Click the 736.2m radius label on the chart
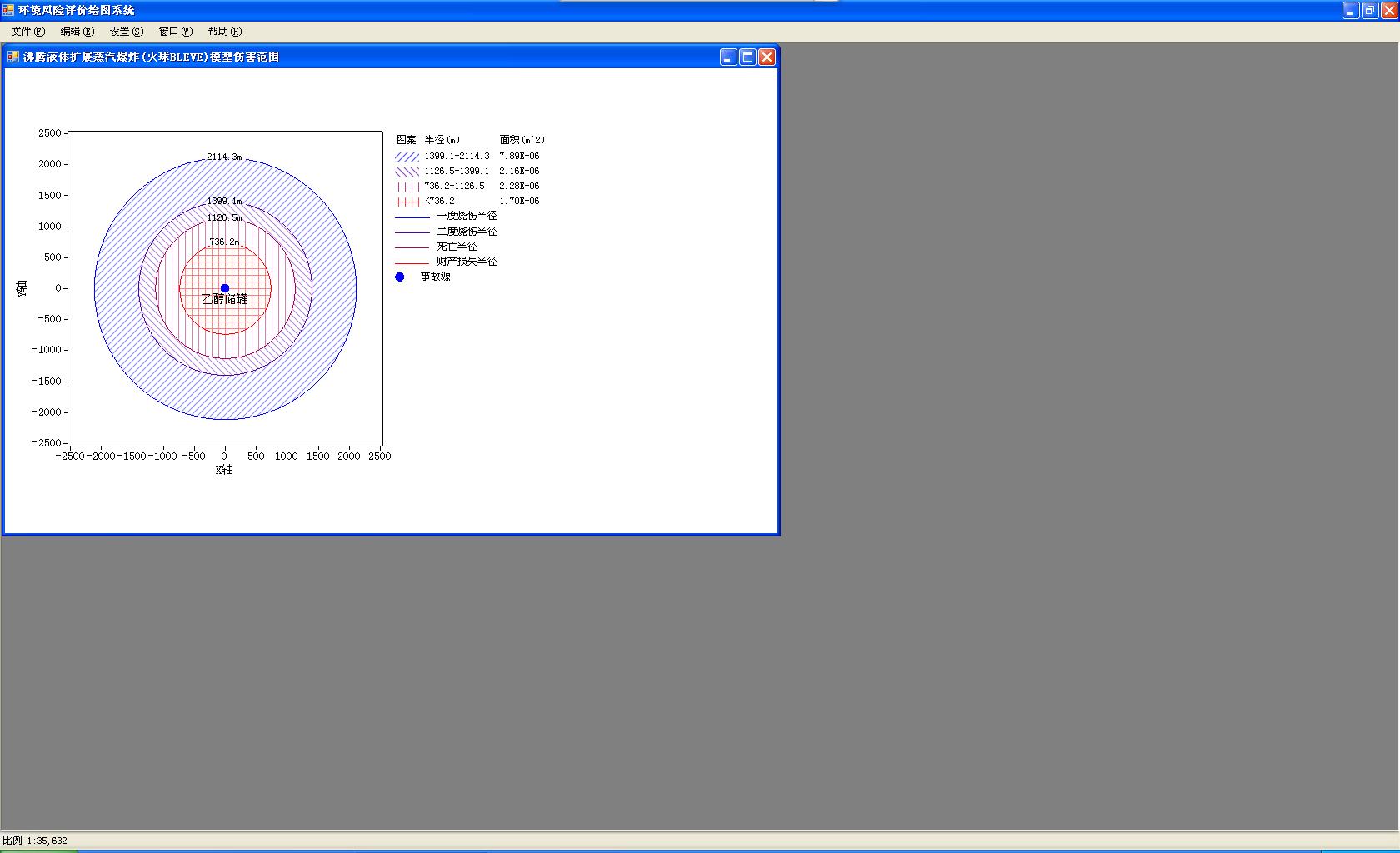 224,242
